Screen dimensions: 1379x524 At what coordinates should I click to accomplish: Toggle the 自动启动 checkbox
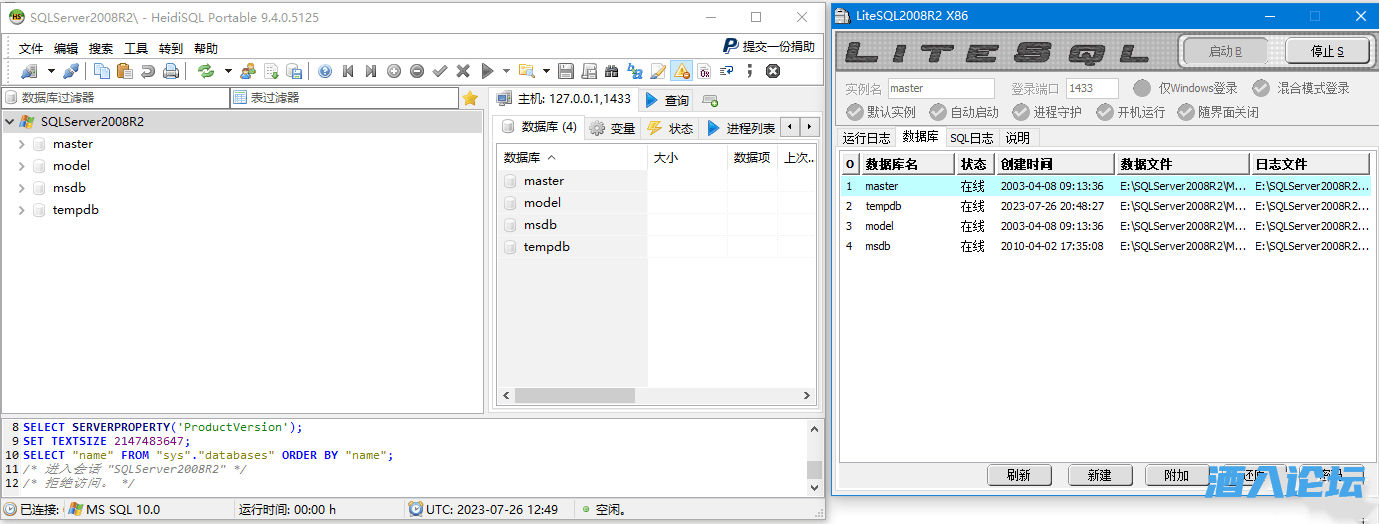point(937,112)
